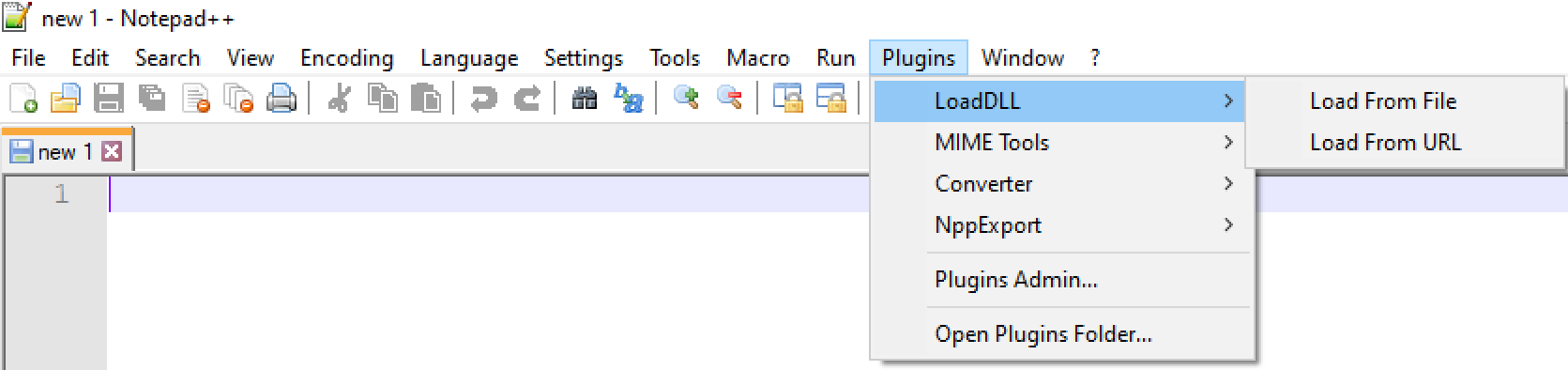Open the question mark help menu
Viewport: 1568px width, 370px height.
(1095, 58)
